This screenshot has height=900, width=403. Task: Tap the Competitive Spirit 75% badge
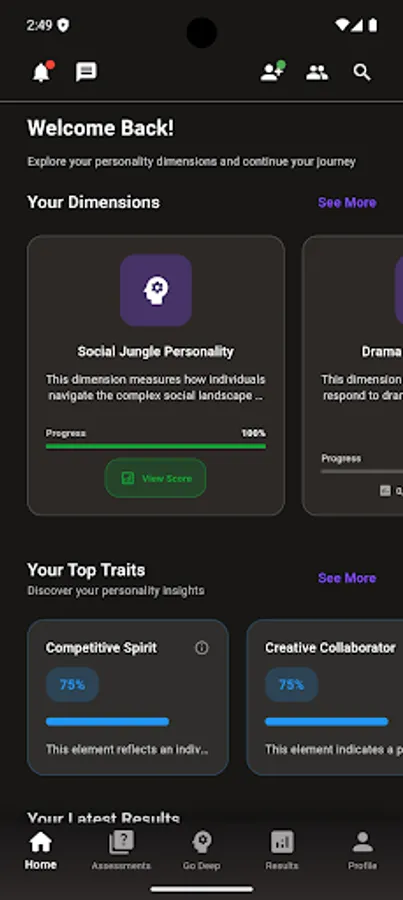(72, 685)
